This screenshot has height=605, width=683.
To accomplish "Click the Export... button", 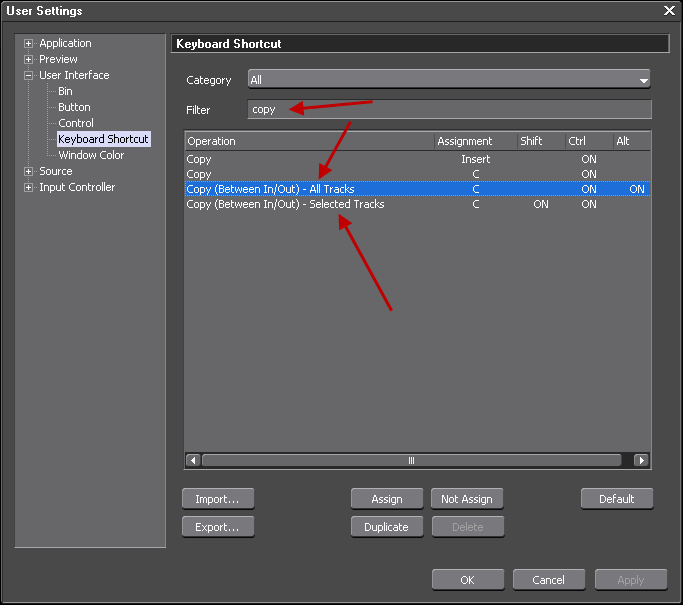I will coord(218,527).
